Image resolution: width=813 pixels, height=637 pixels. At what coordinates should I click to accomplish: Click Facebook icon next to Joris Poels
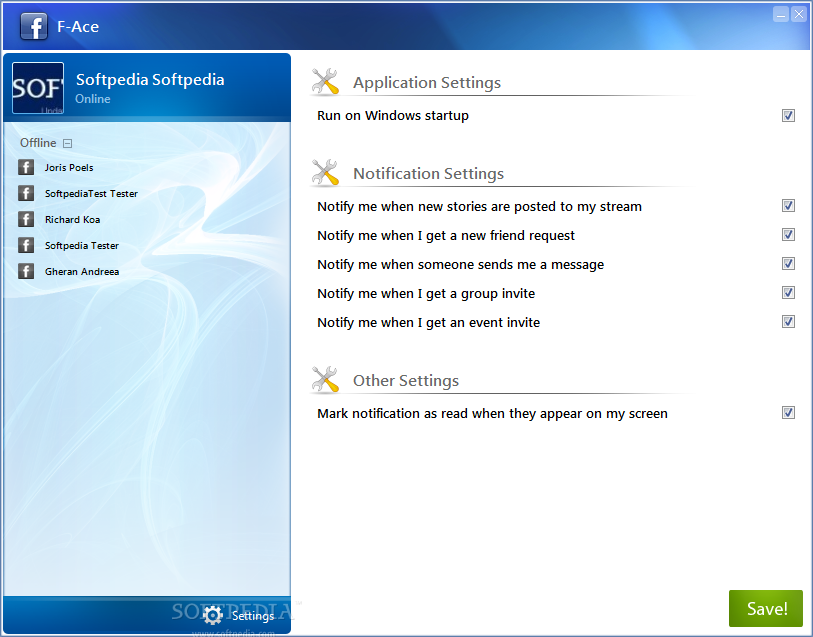pyautogui.click(x=26, y=167)
